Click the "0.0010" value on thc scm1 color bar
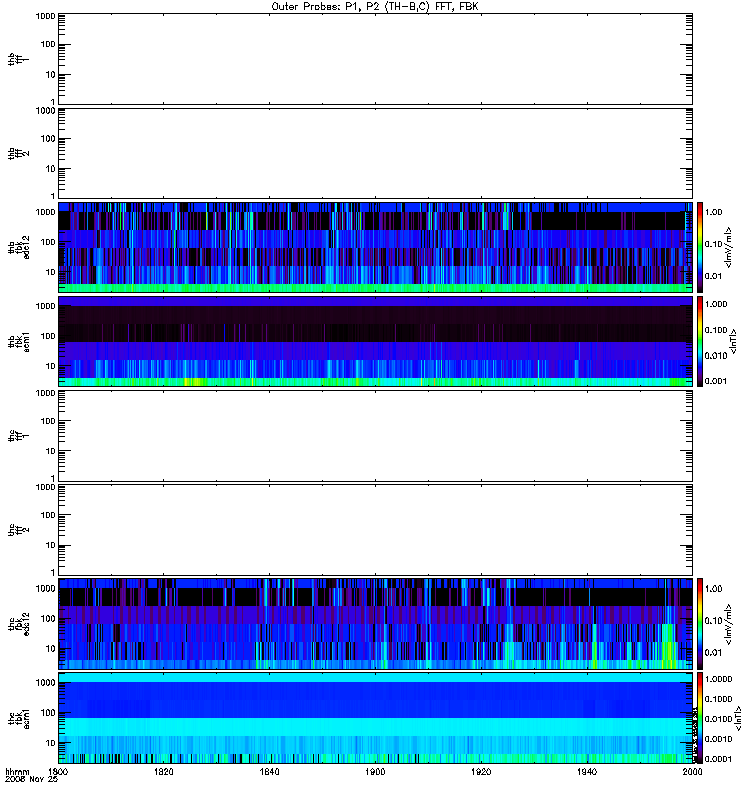The height and width of the screenshot is (800, 750). (x=718, y=739)
